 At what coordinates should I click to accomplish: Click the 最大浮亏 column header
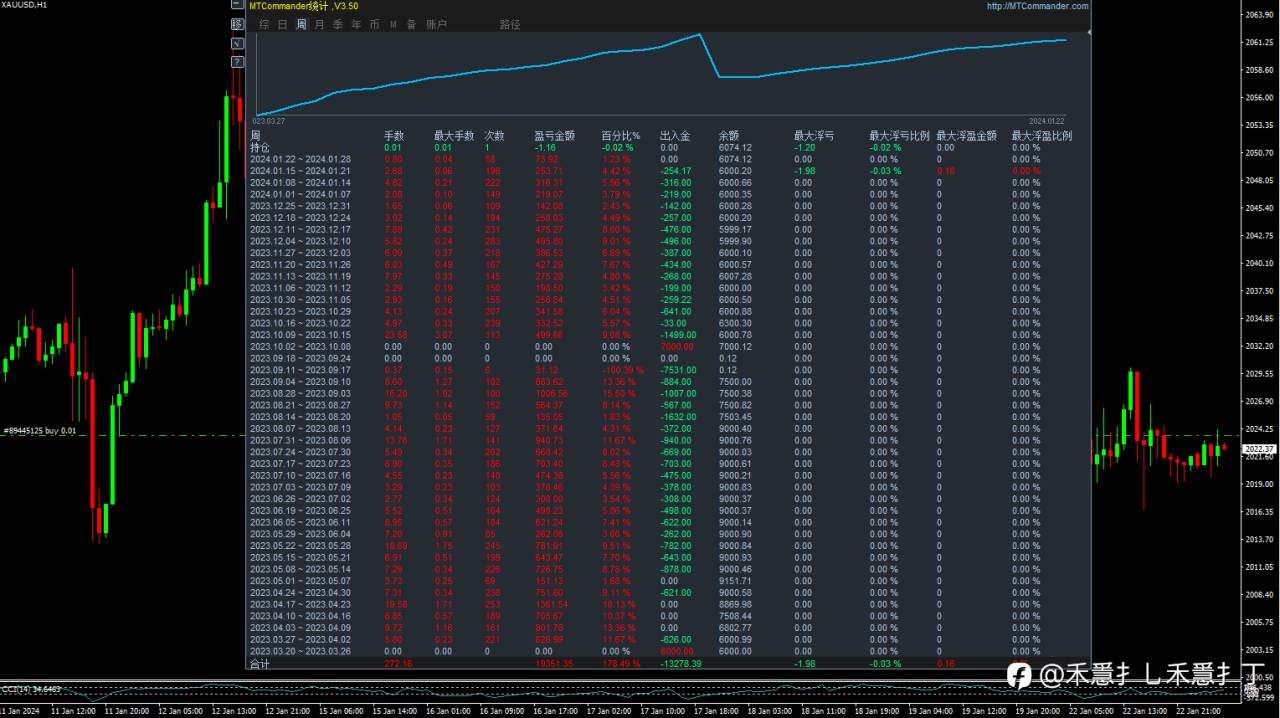pyautogui.click(x=814, y=135)
